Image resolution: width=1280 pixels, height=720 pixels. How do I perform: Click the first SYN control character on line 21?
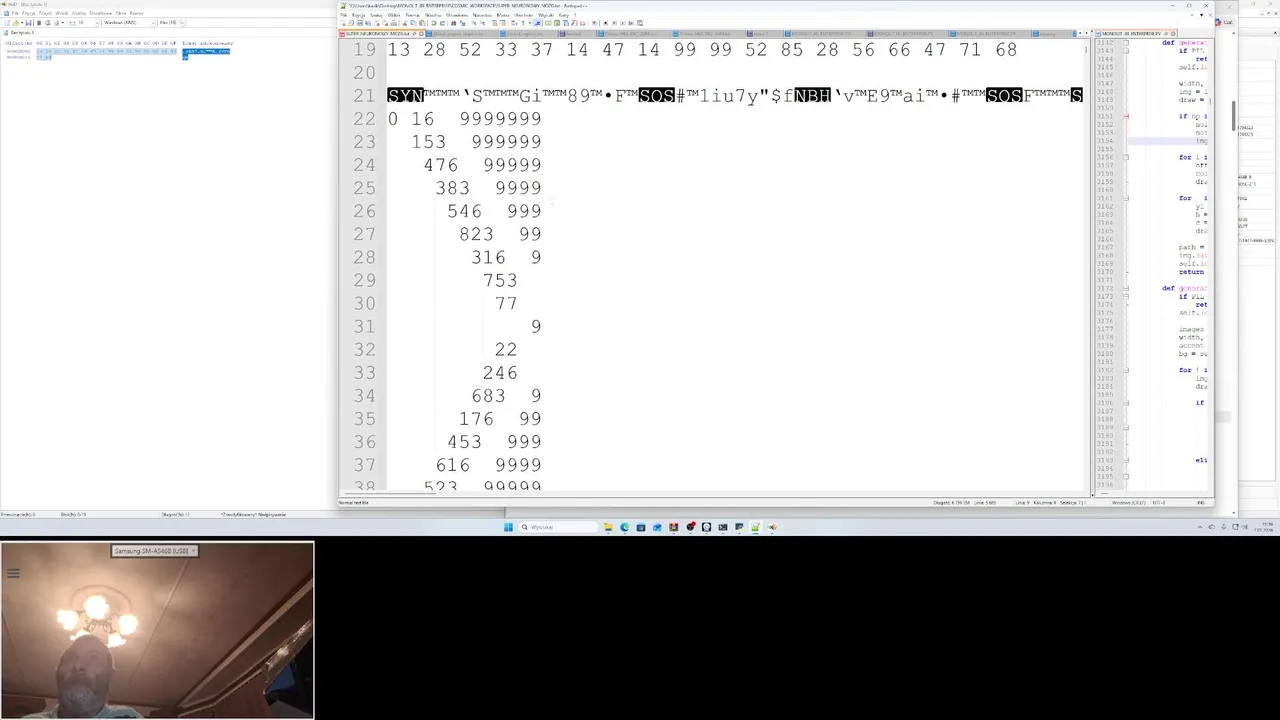[x=405, y=95]
